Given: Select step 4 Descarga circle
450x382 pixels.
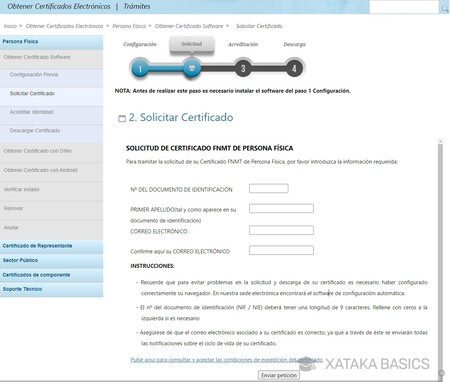Looking at the screenshot, I should 294,68.
